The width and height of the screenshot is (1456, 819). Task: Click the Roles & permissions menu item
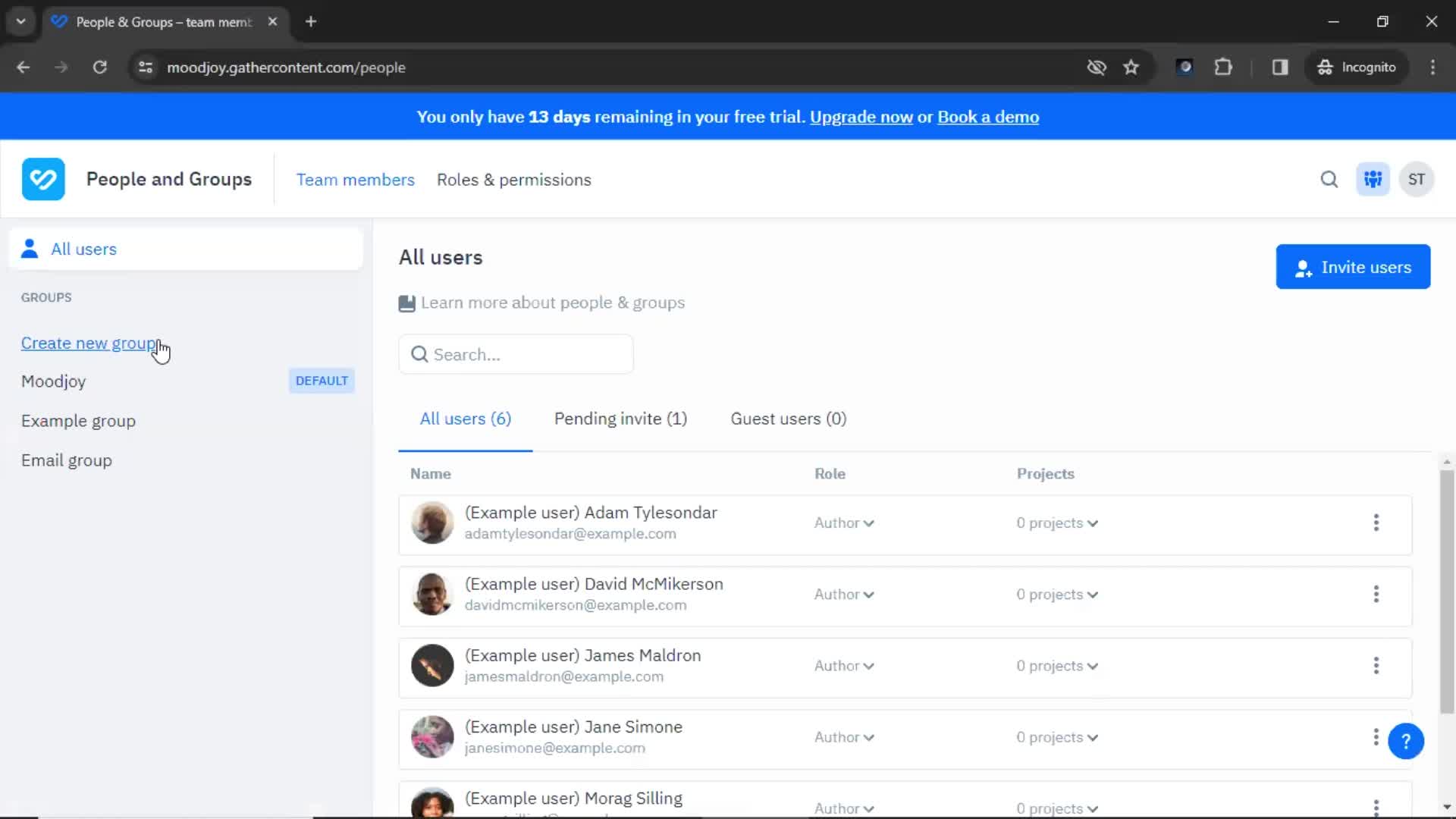click(513, 180)
